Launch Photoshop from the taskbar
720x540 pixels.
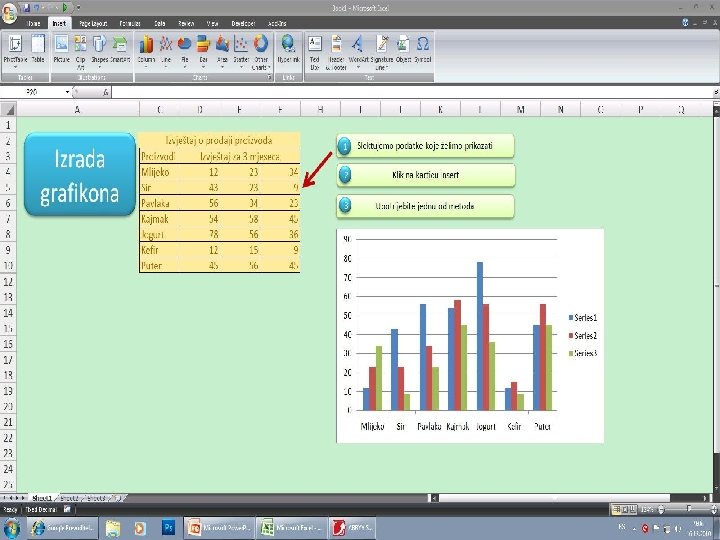click(x=168, y=528)
